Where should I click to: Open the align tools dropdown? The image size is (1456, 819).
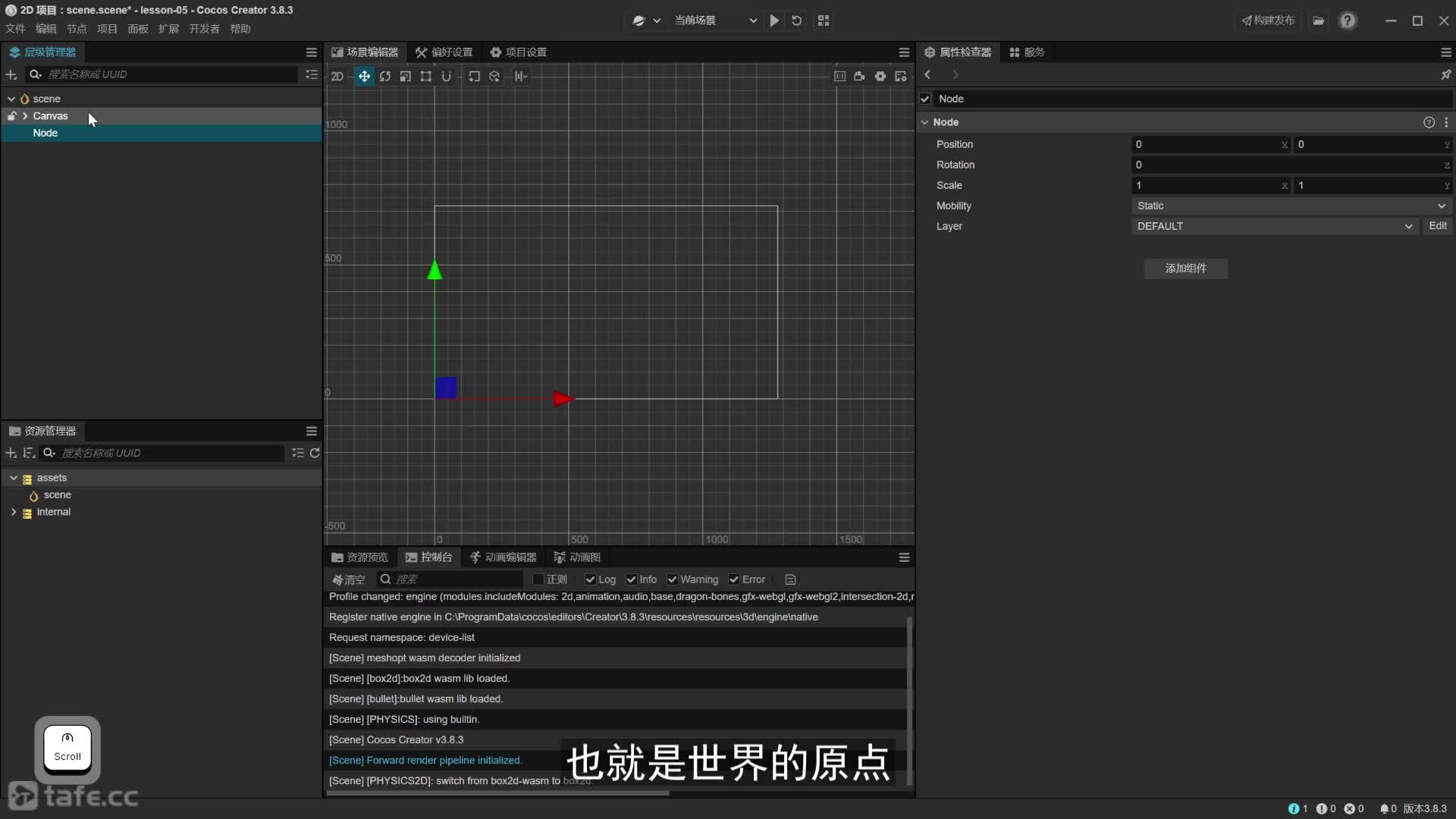tap(521, 76)
